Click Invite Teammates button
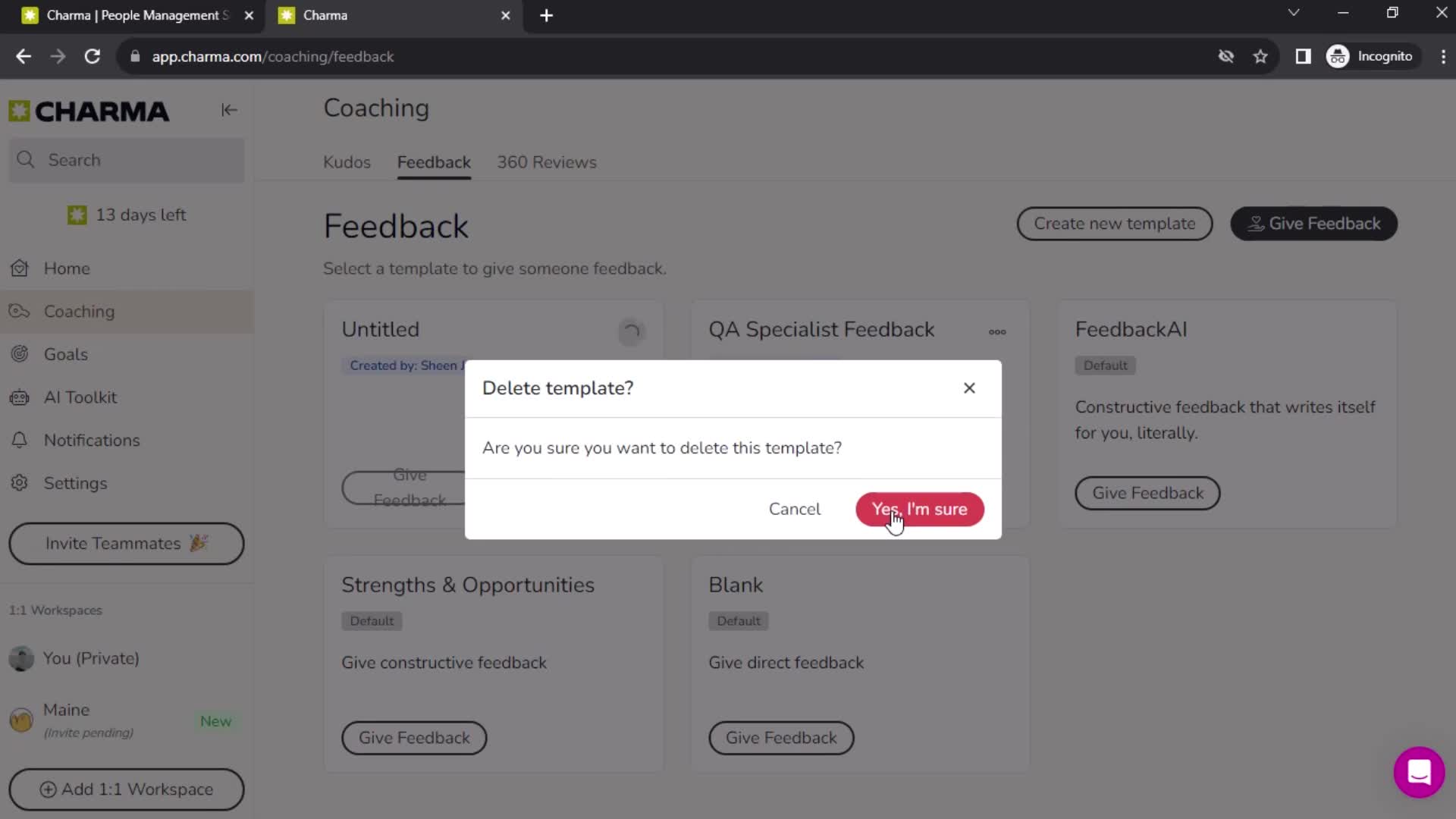 pyautogui.click(x=127, y=544)
